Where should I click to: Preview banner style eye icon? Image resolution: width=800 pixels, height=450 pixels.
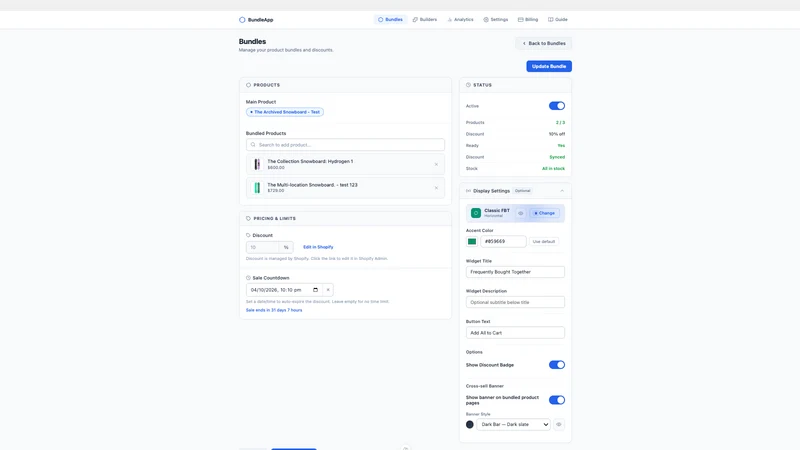(x=559, y=424)
